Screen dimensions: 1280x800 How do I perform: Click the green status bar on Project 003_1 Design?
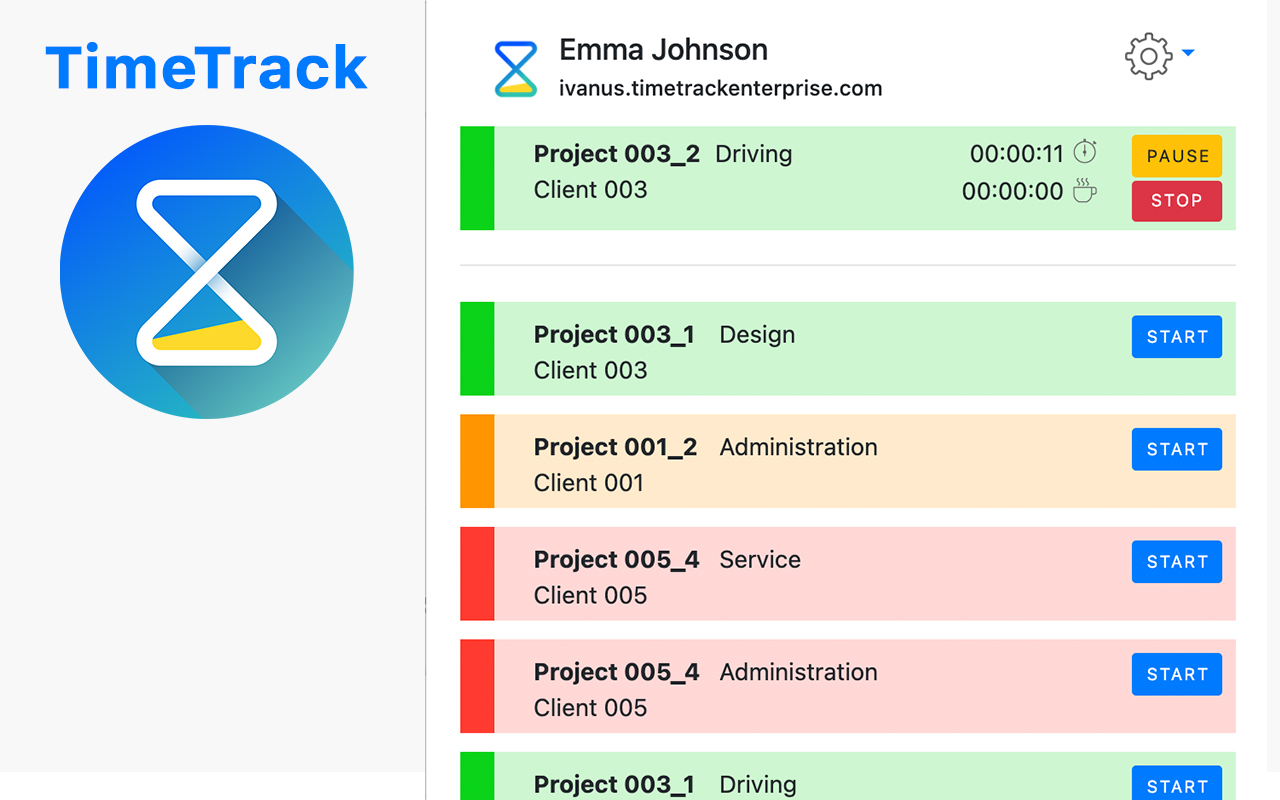click(477, 348)
